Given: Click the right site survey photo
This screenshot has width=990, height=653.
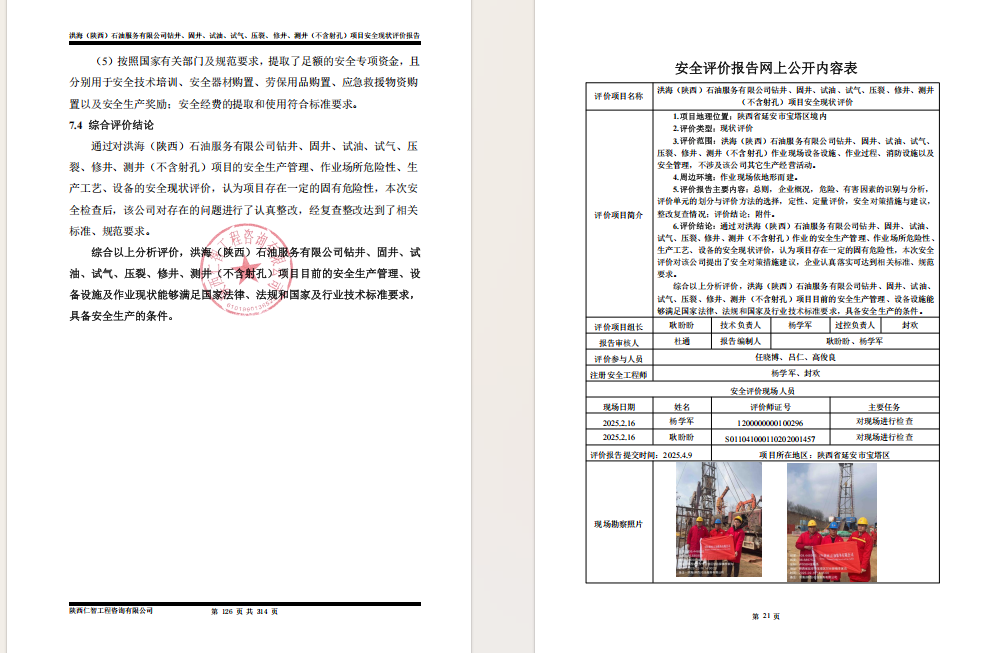Looking at the screenshot, I should (x=831, y=521).
